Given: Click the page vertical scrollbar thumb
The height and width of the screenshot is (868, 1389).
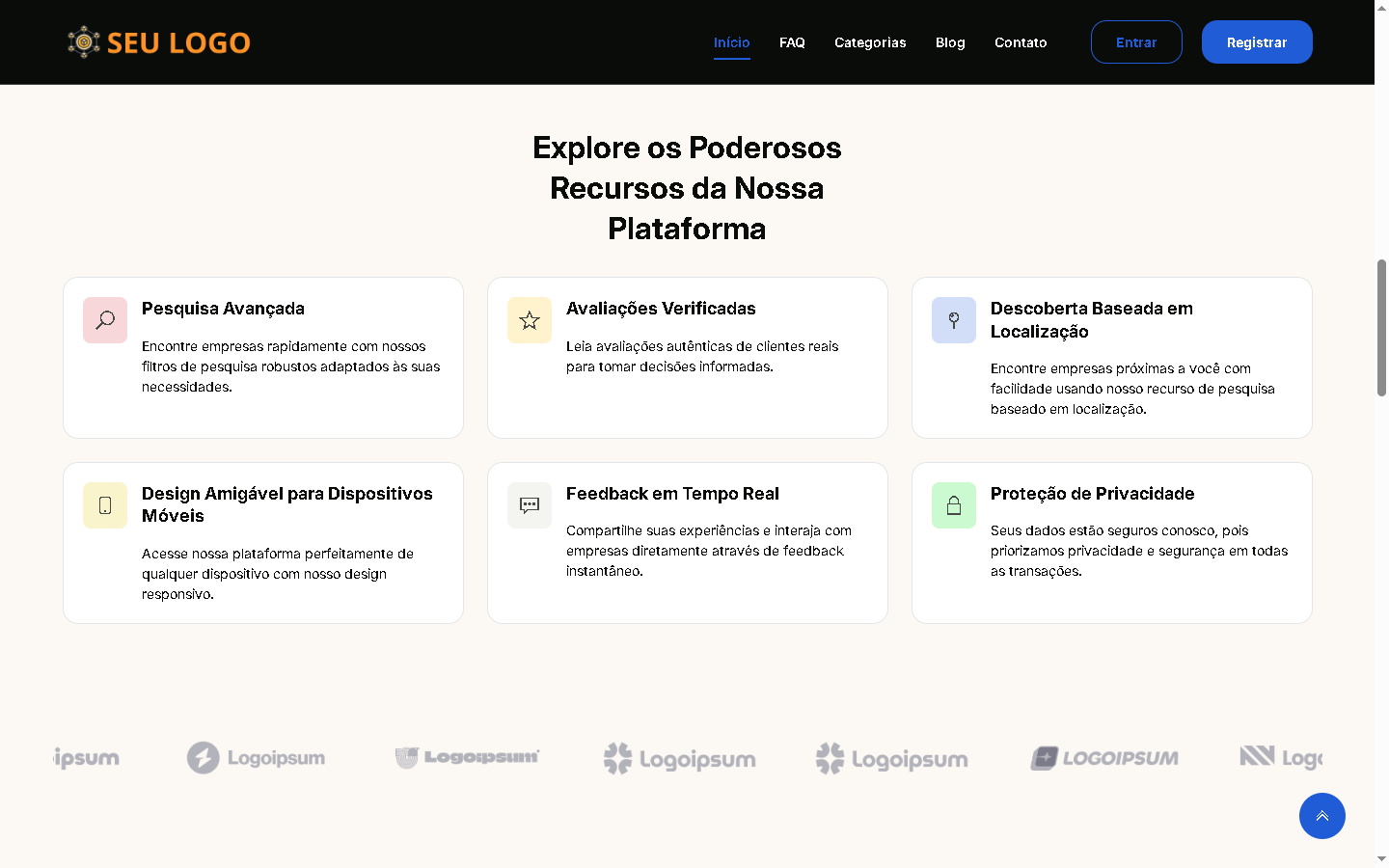Looking at the screenshot, I should (1381, 328).
